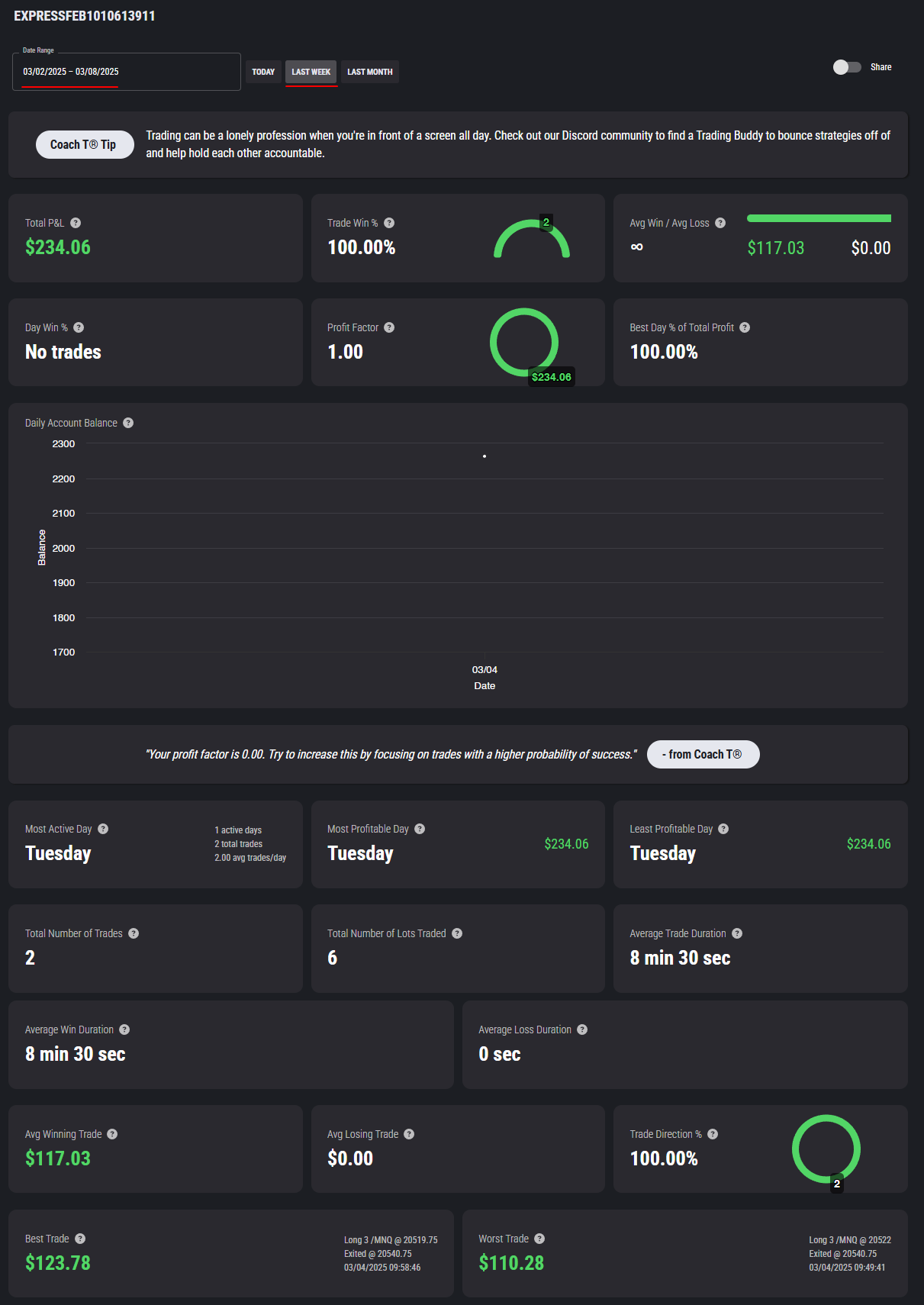924x1305 pixels.
Task: Open Most Active Day help icon
Action: [x=103, y=829]
